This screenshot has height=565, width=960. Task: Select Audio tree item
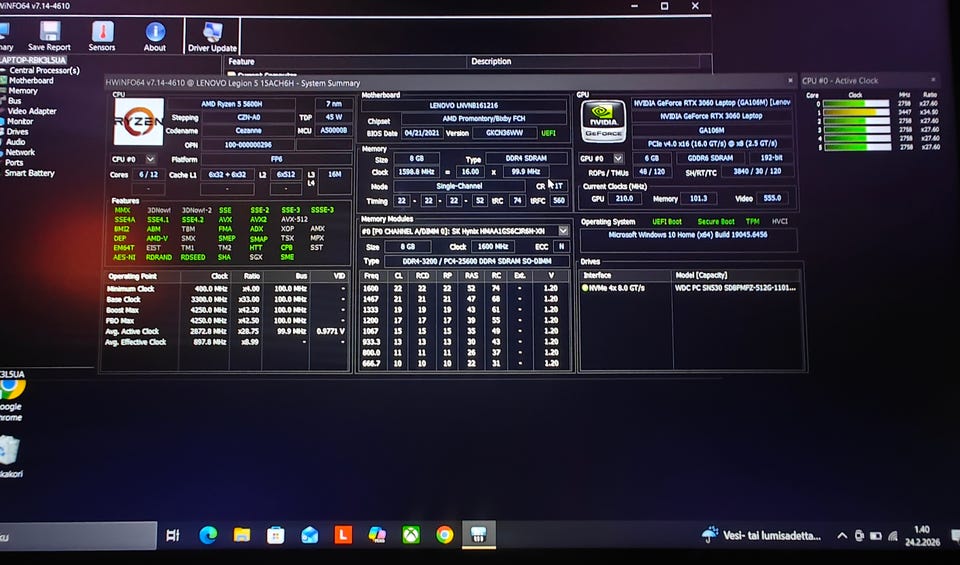[15, 142]
